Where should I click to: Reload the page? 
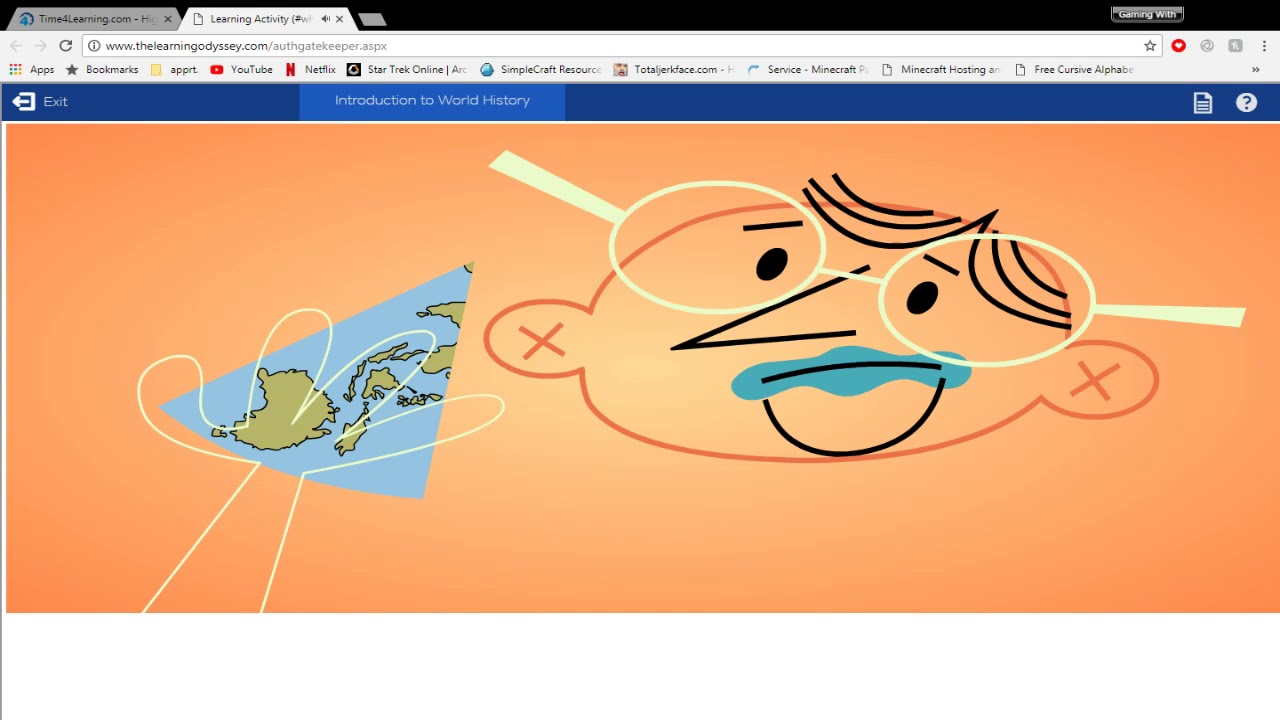(66, 46)
